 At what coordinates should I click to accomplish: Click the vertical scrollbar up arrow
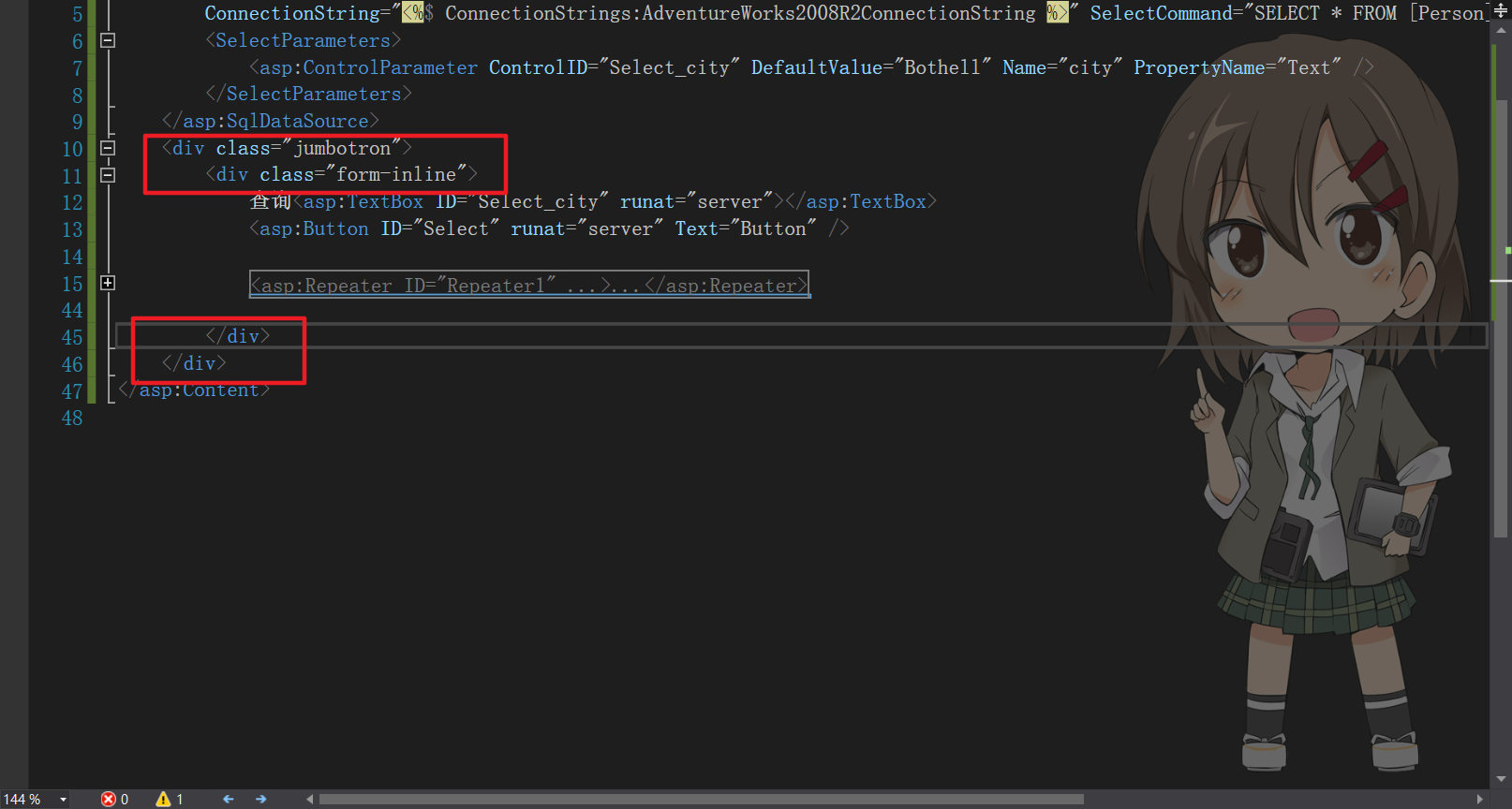point(1501,31)
